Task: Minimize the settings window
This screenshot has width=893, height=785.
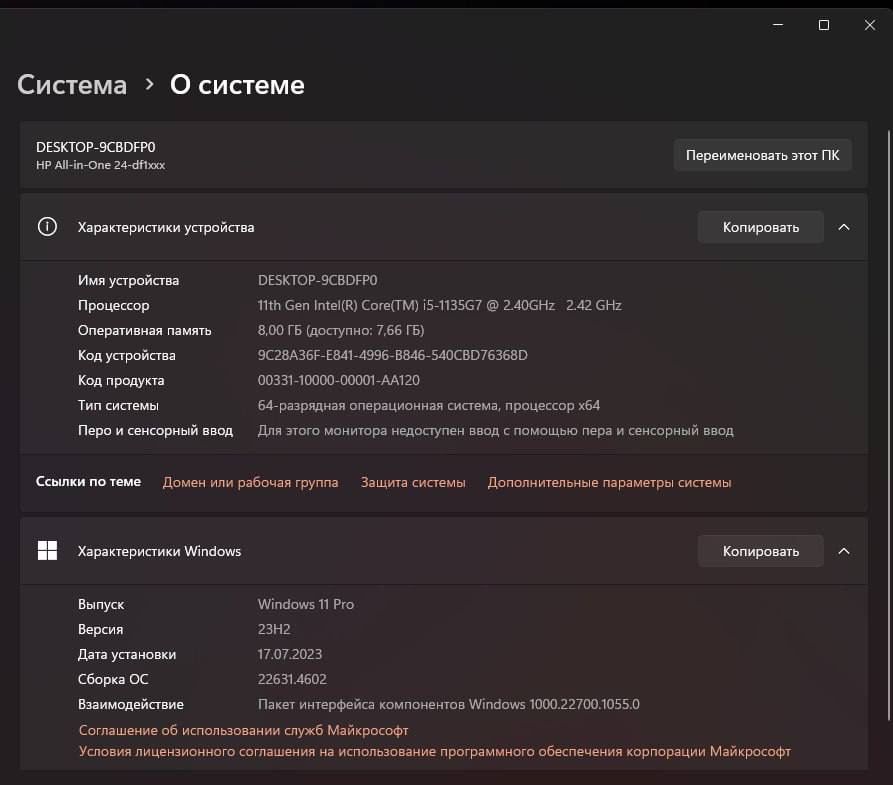Action: [778, 25]
